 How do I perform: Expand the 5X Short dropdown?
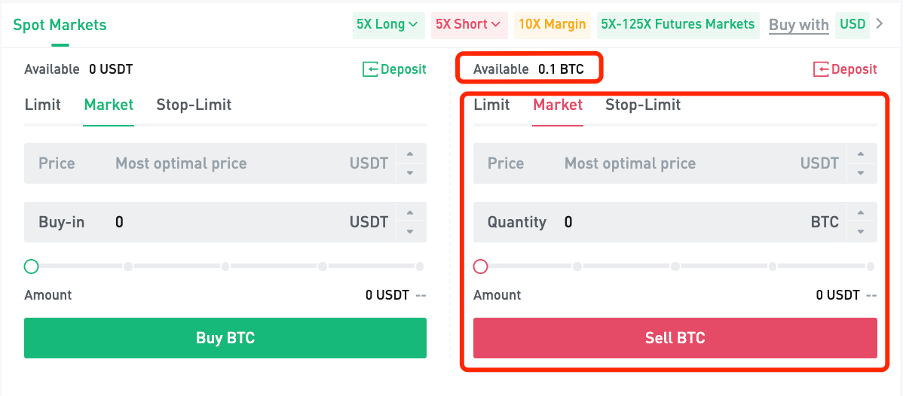469,25
